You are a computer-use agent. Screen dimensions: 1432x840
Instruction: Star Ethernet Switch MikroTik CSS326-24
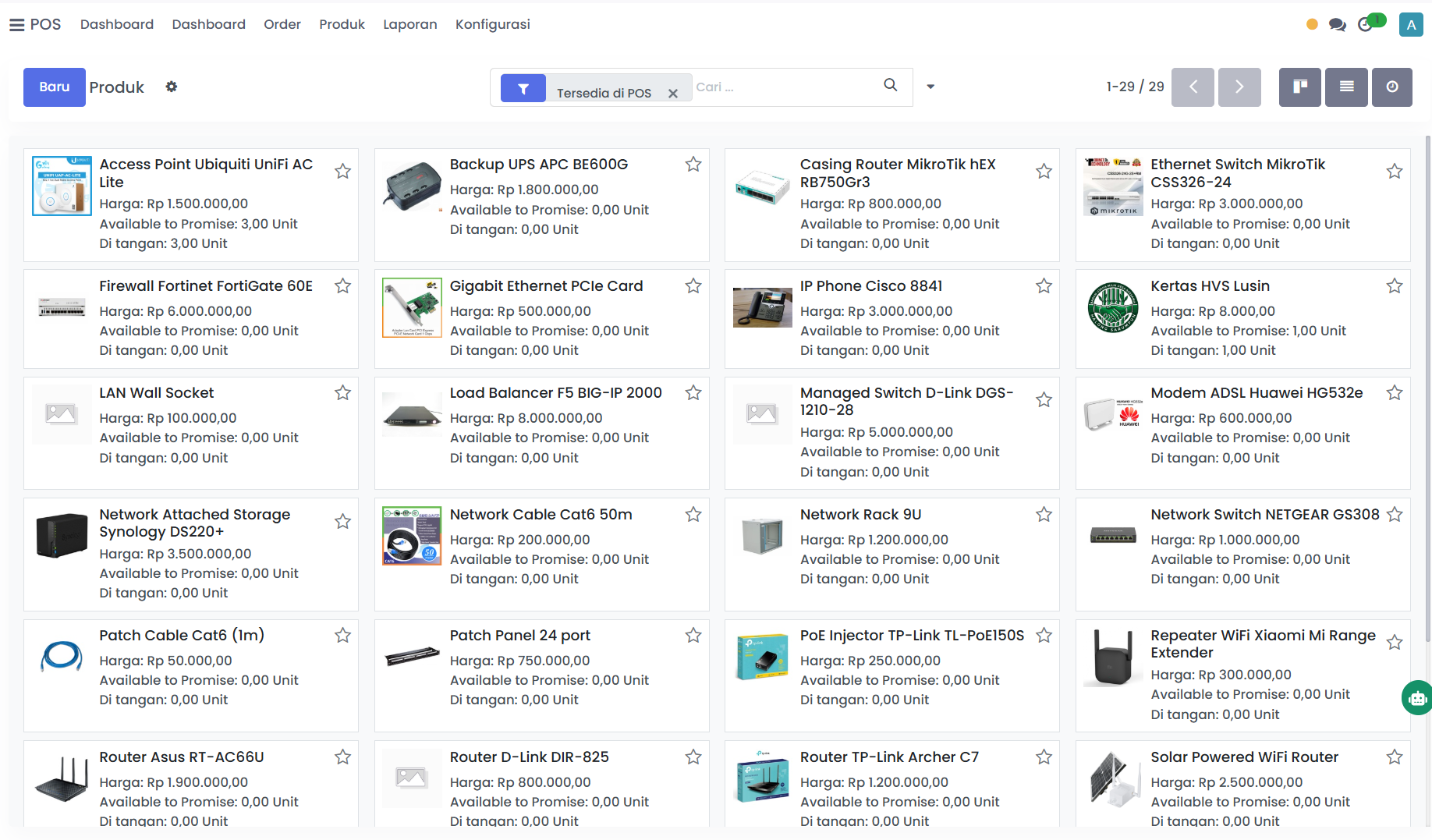(1395, 172)
